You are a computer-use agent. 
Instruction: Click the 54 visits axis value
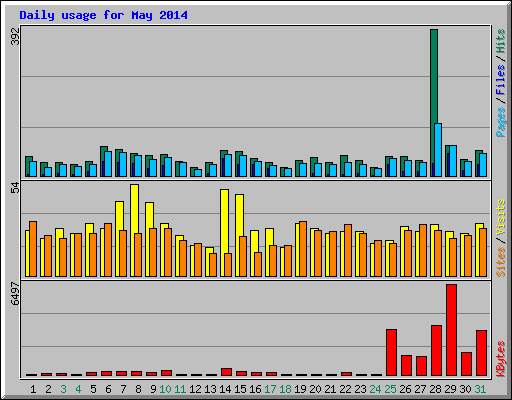pos(15,188)
